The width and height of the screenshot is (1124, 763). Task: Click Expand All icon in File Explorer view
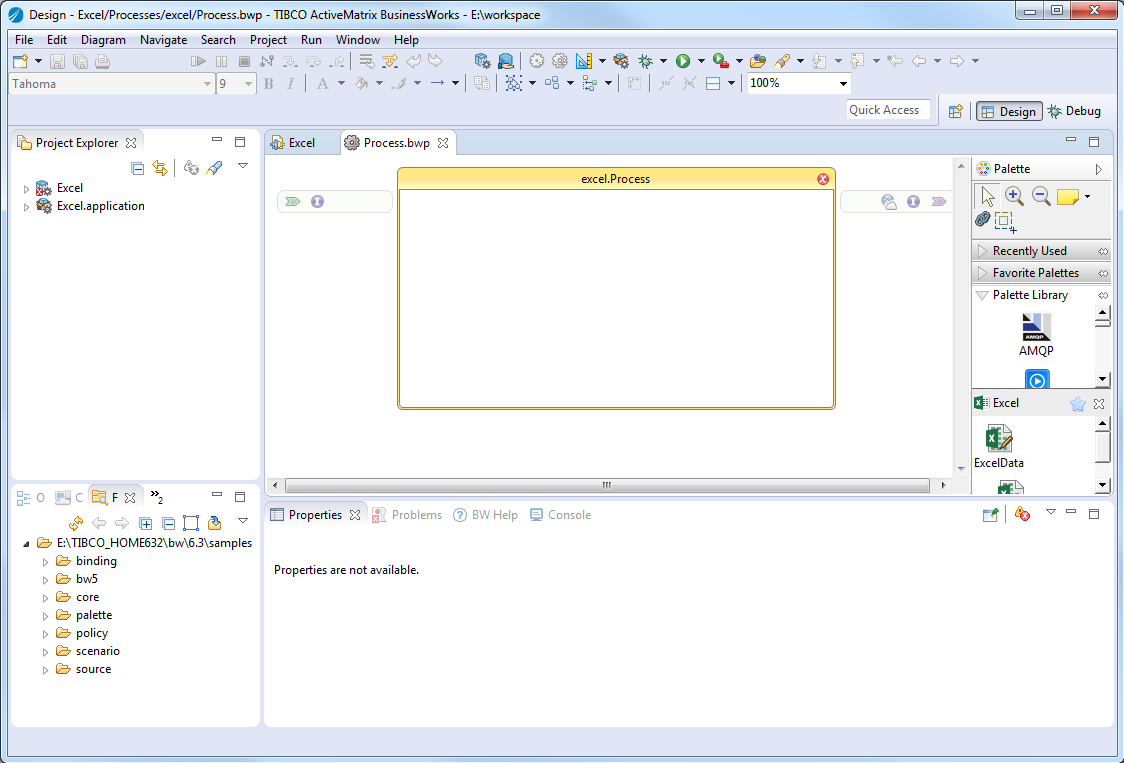click(x=146, y=523)
